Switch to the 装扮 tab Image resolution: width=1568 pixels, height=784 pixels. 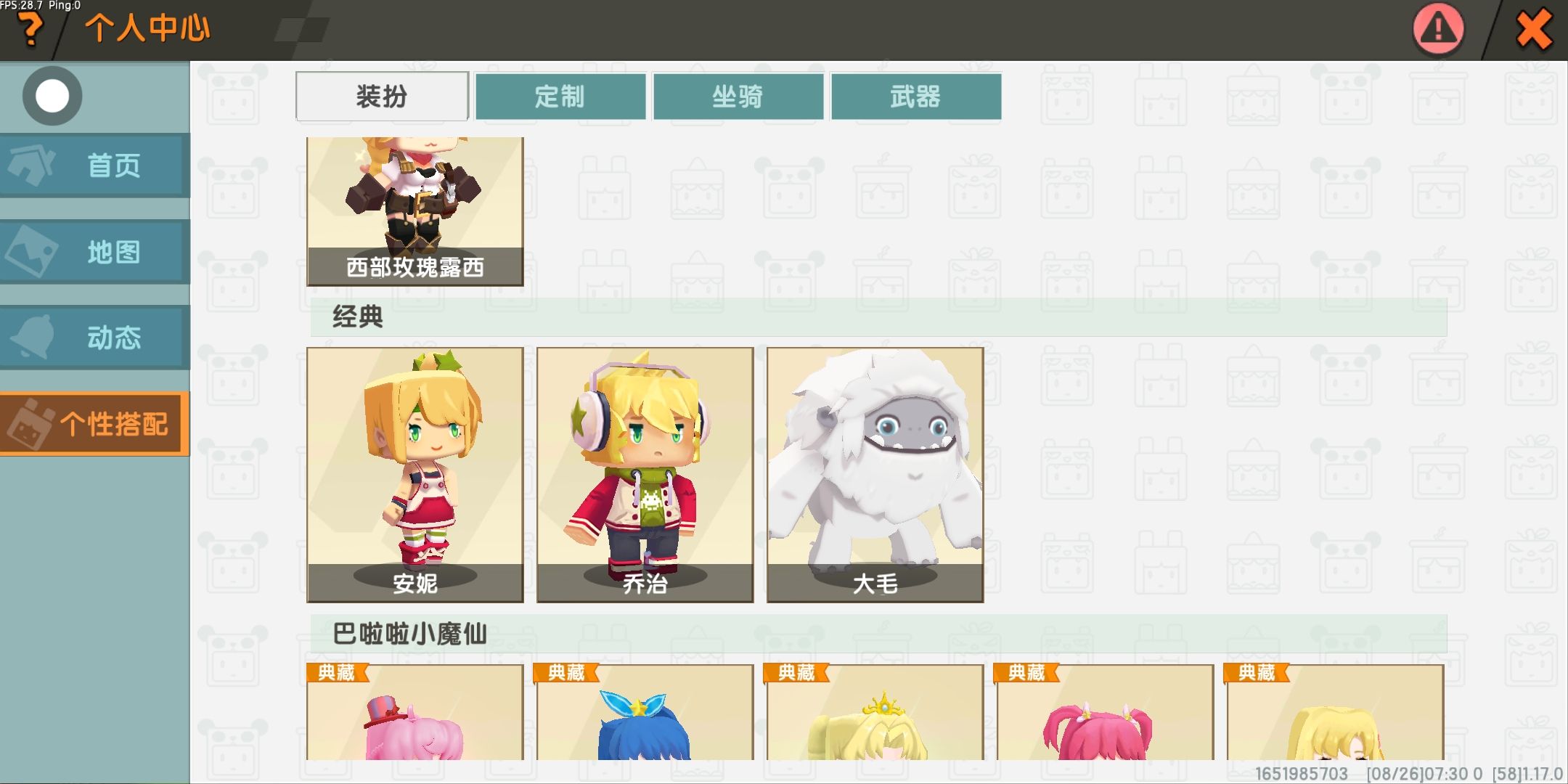tap(382, 96)
